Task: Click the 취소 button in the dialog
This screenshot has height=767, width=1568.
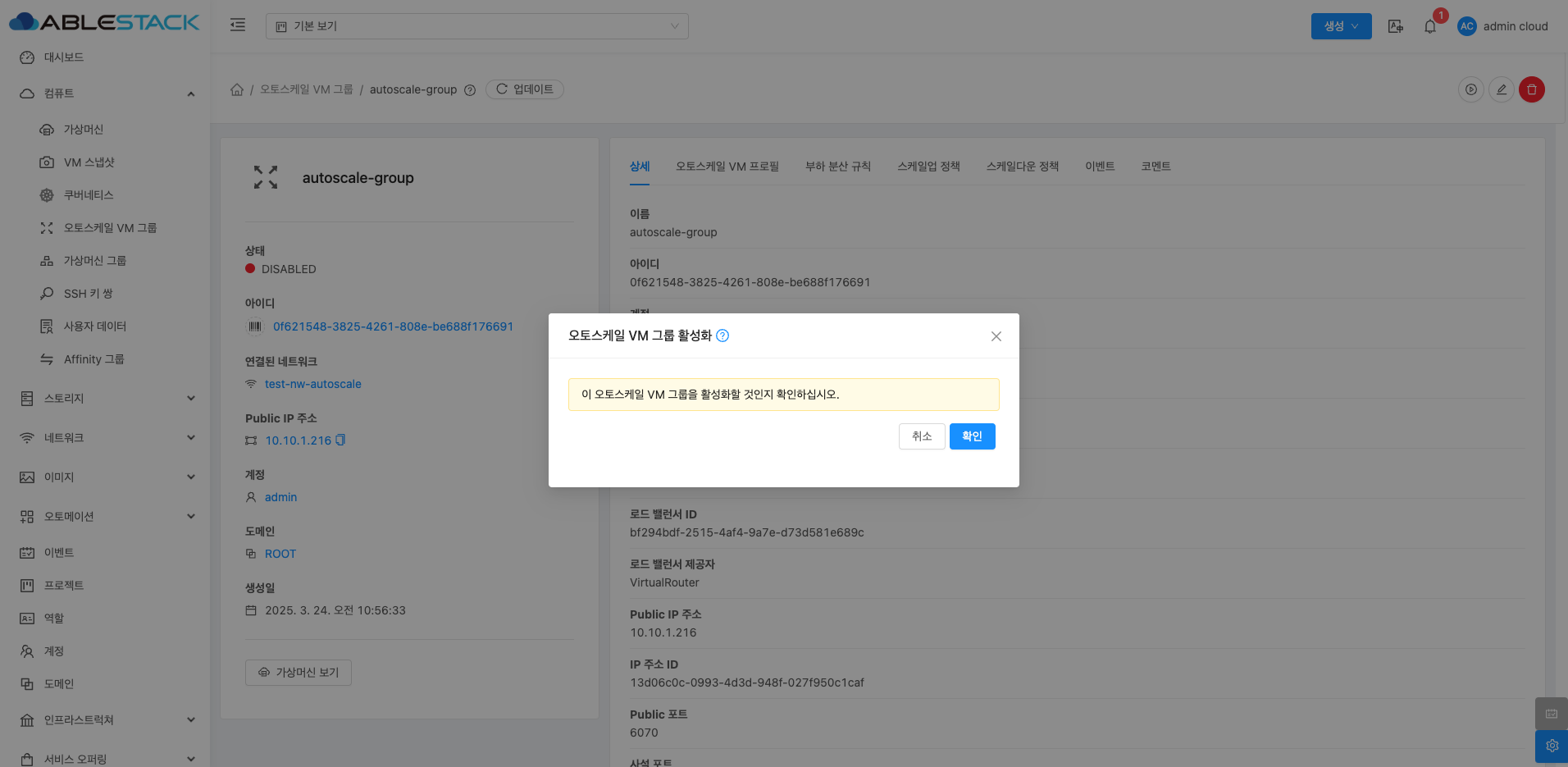Action: pyautogui.click(x=922, y=436)
